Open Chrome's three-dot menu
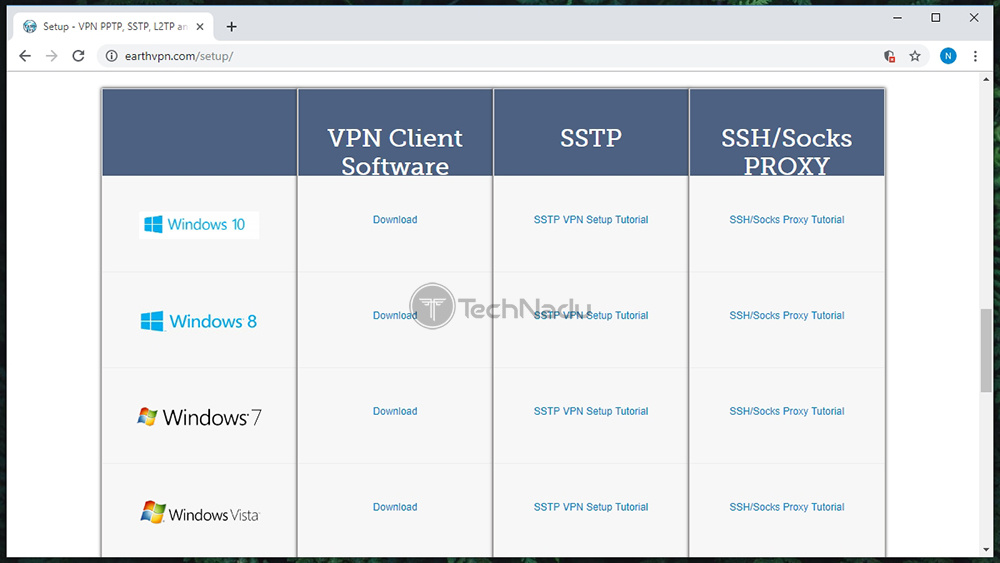 [x=975, y=56]
